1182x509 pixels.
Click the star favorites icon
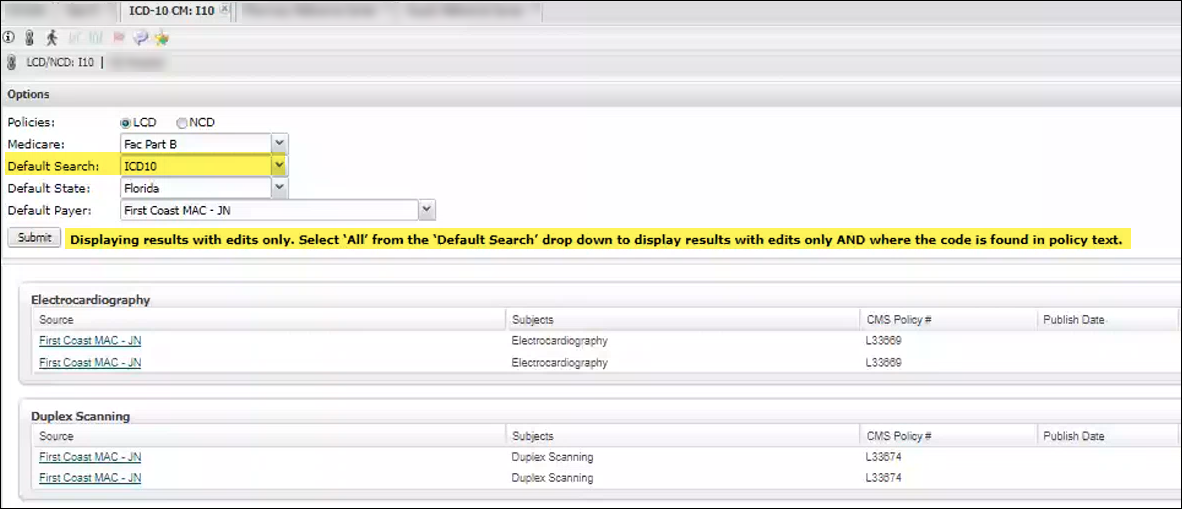161,38
